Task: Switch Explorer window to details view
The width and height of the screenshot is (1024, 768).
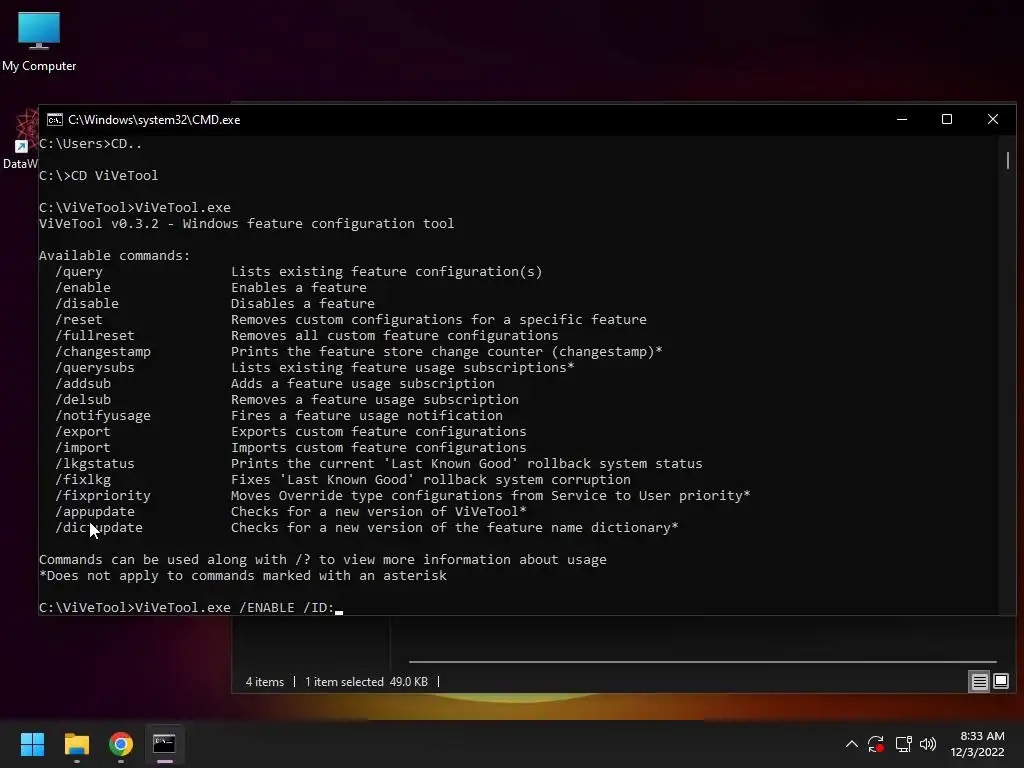Action: 980,682
